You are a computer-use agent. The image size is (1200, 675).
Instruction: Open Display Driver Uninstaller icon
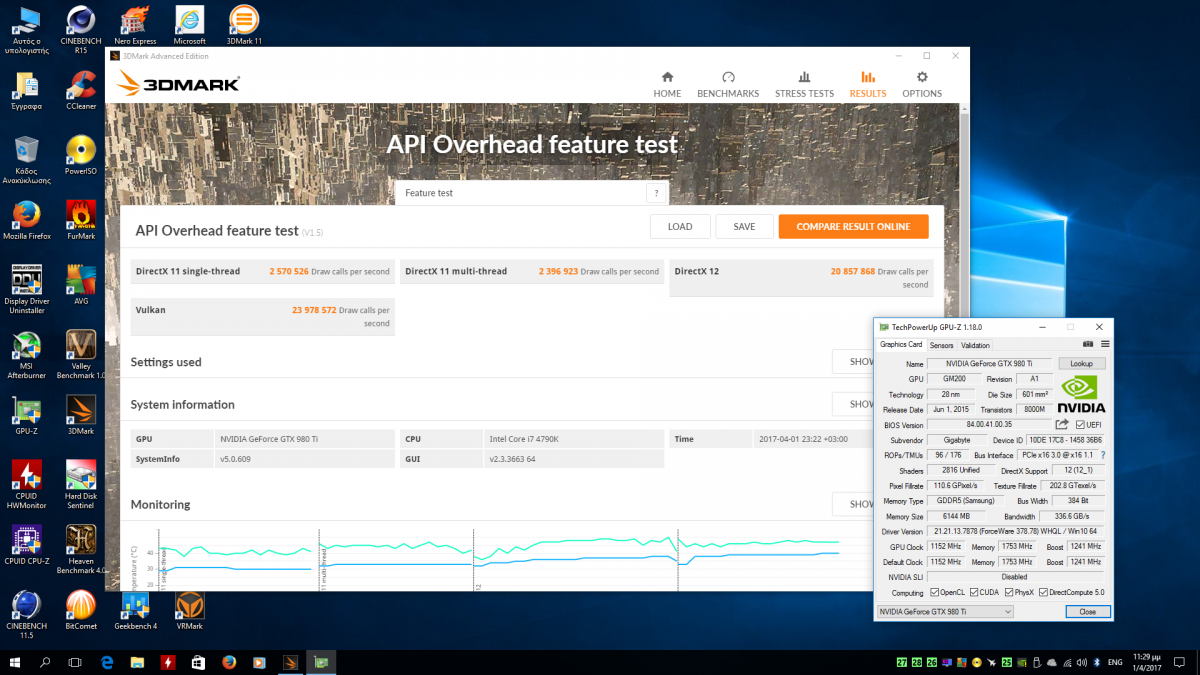click(x=26, y=290)
